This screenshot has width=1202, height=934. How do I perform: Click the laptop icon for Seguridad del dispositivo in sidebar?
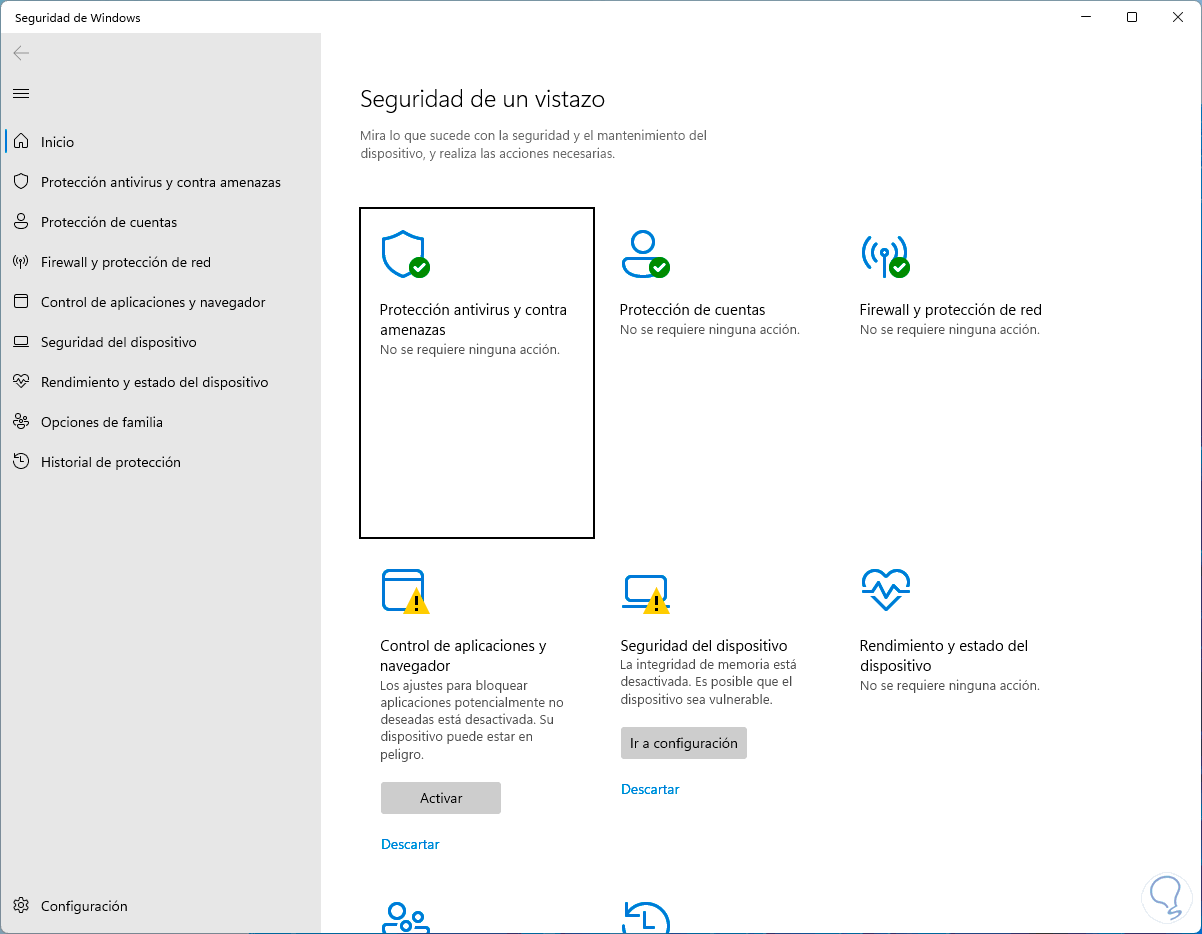tap(21, 342)
